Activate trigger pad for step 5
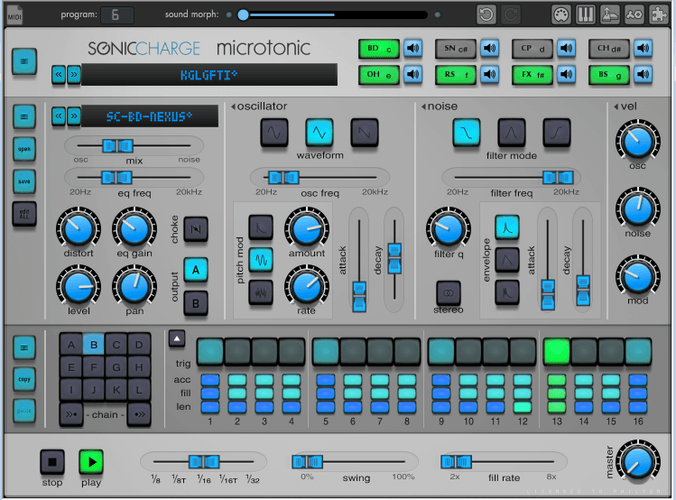This screenshot has height=500, width=676. 326,351
